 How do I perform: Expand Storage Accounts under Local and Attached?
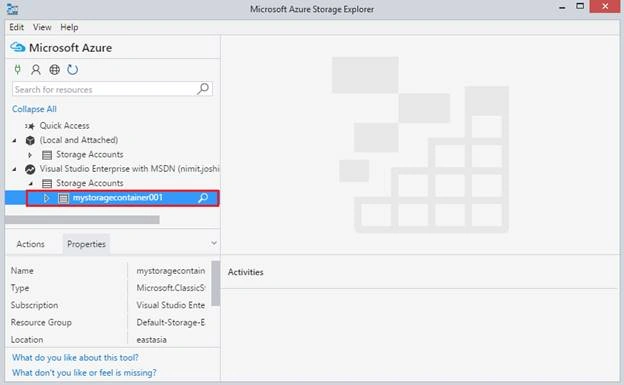(30, 155)
